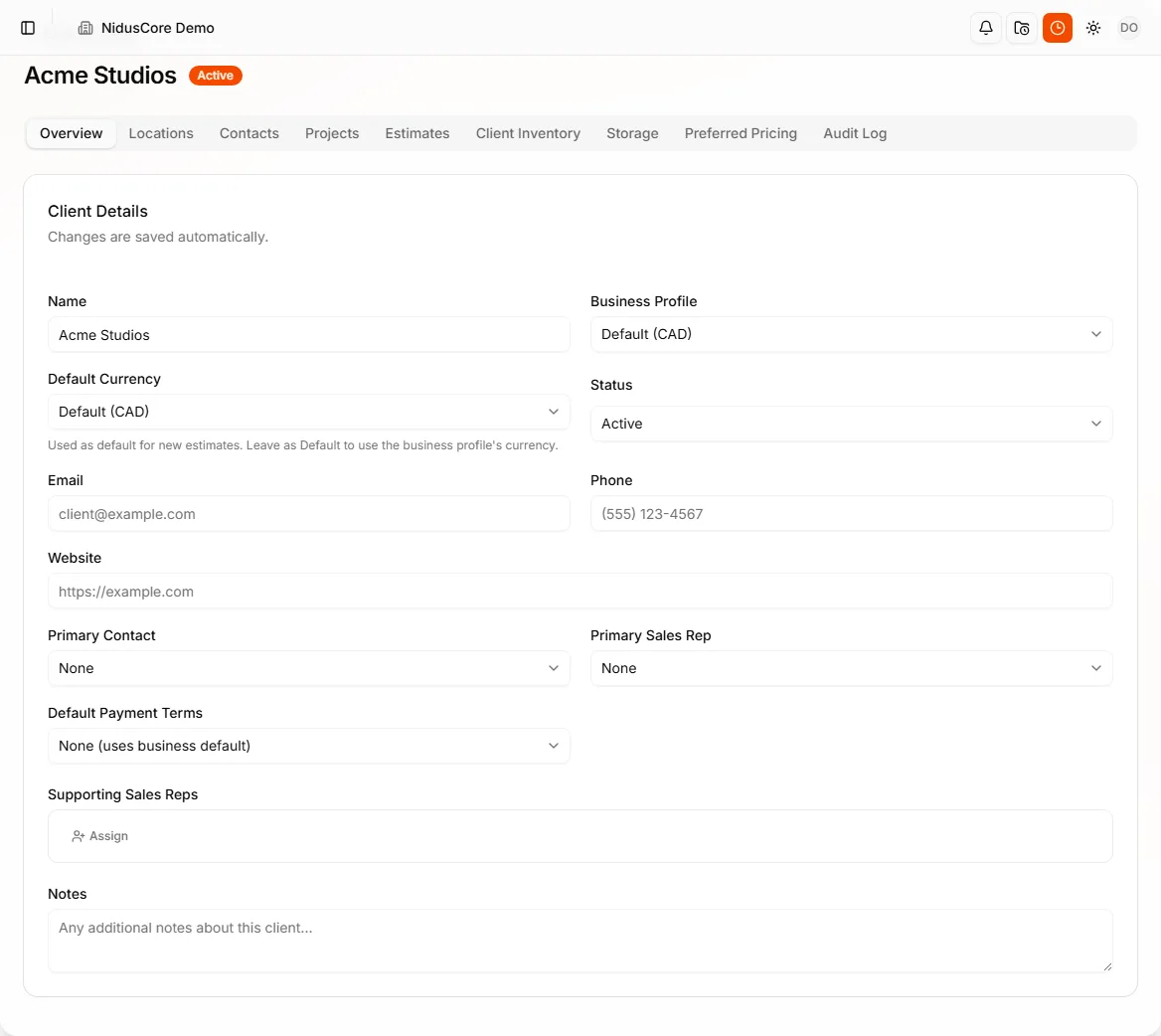1161x1036 pixels.
Task: Click the orange timer clock button
Action: [1058, 28]
